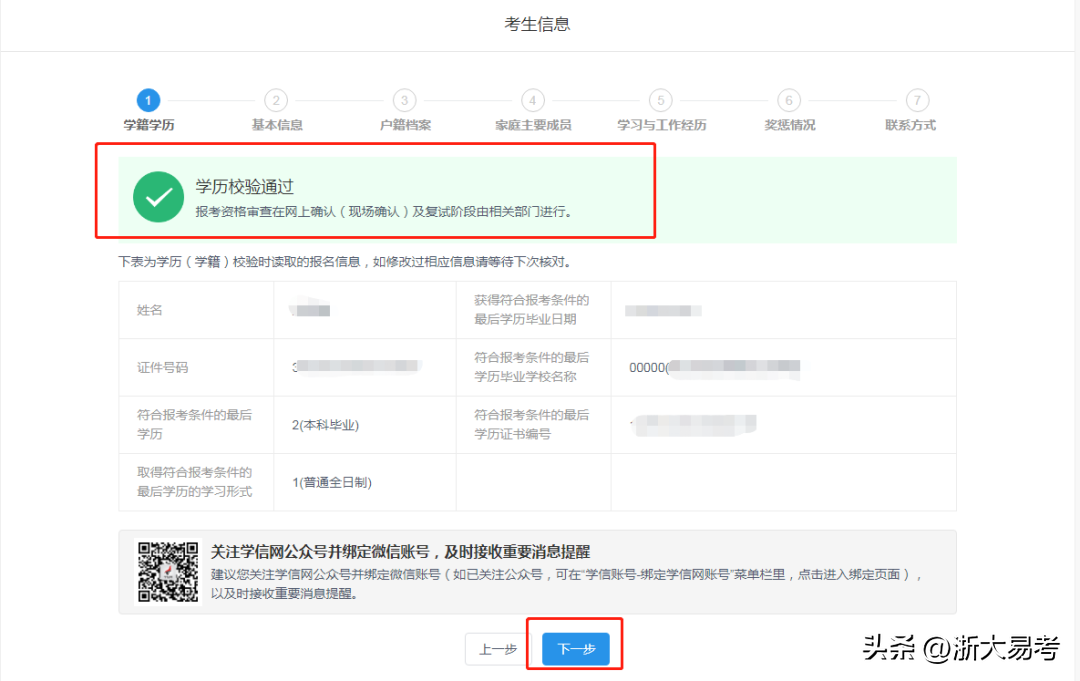
Task: Click the 考生信息 page title
Action: [537, 24]
